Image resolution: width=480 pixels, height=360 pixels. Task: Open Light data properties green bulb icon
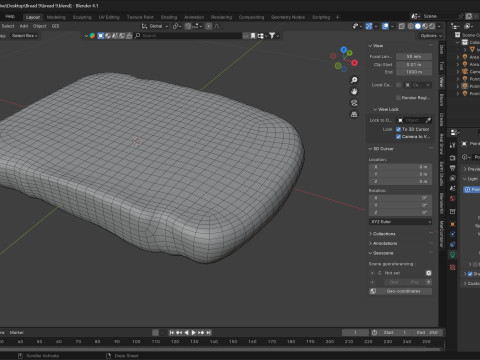tap(452, 255)
